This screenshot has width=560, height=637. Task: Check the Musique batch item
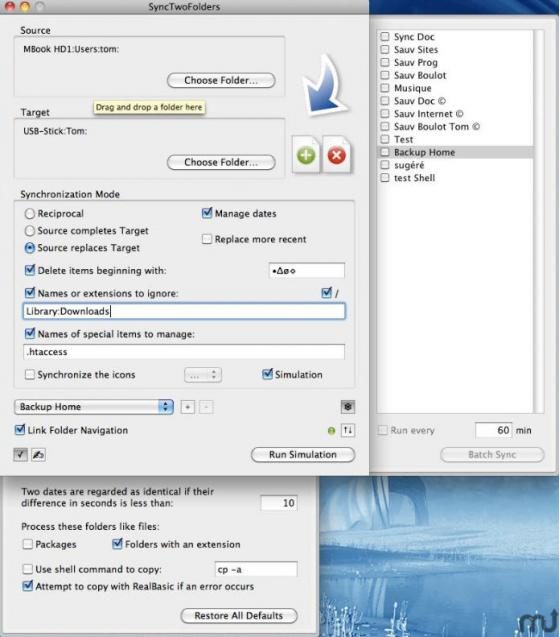point(384,88)
